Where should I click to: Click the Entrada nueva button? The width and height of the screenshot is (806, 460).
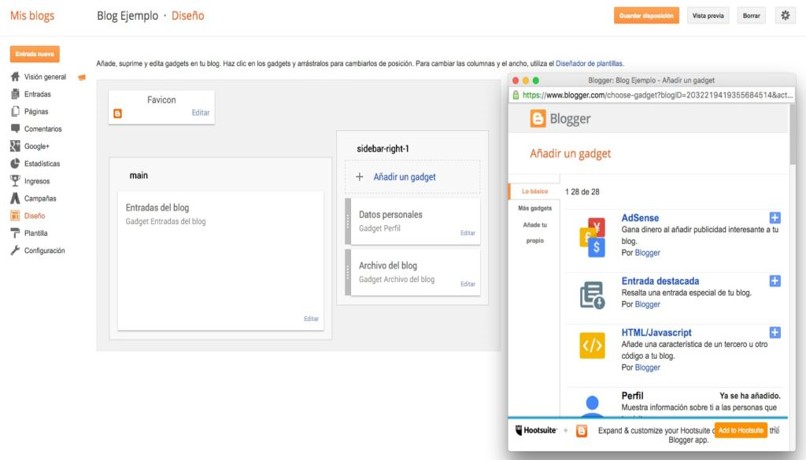click(34, 54)
